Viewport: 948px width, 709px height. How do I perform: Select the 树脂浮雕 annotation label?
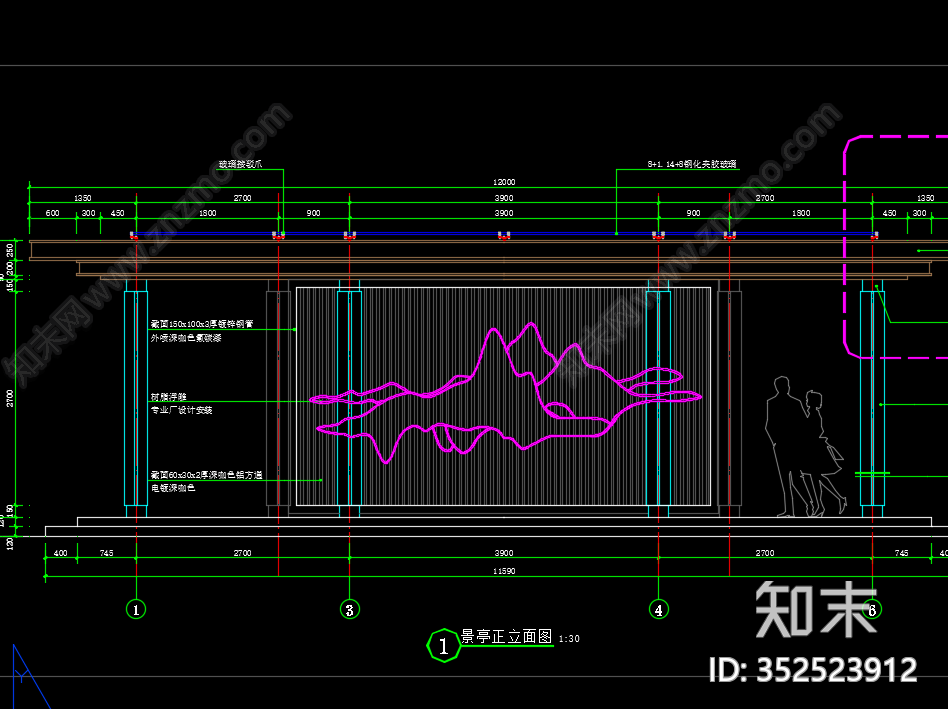[166, 396]
